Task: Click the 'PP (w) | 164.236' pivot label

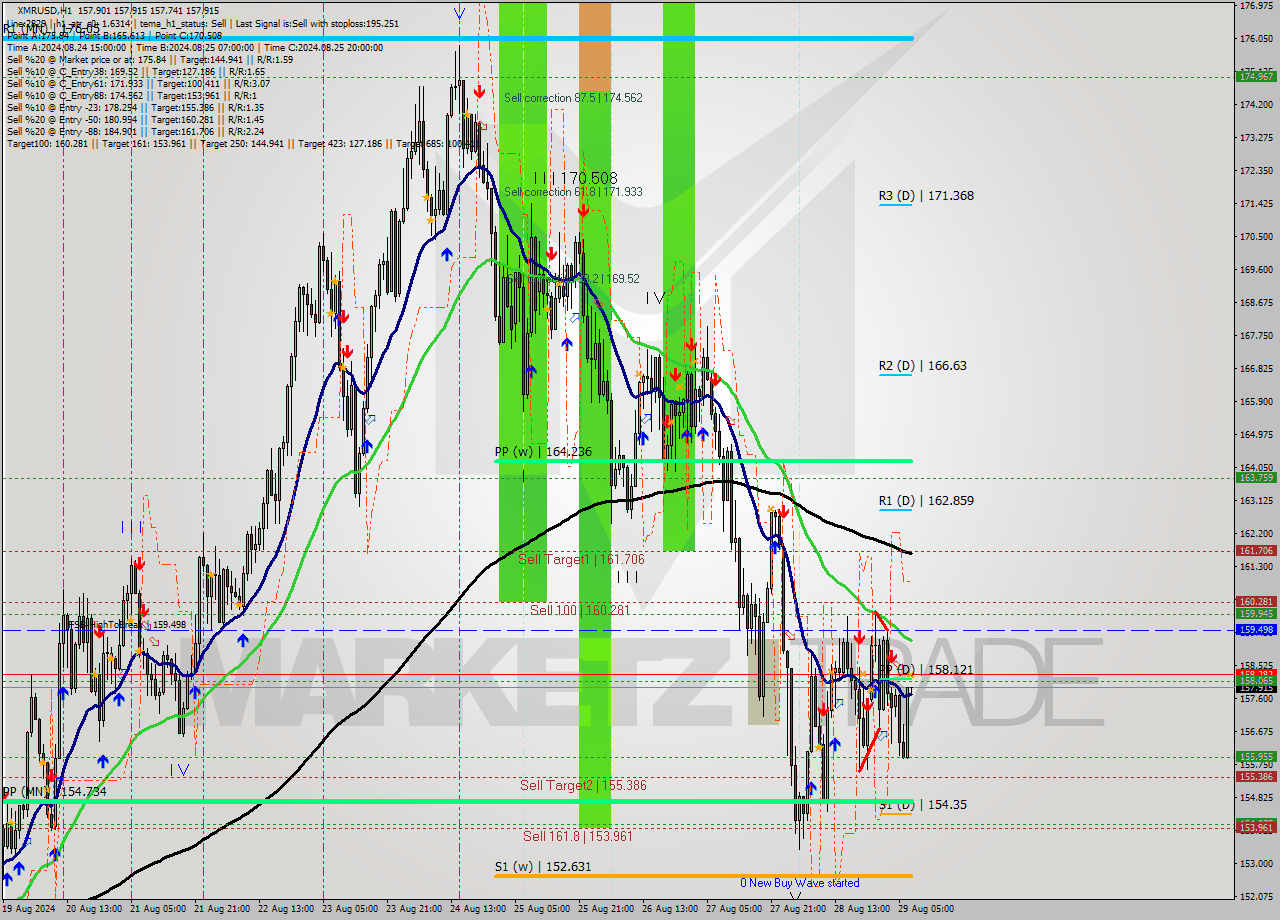Action: click(x=543, y=452)
